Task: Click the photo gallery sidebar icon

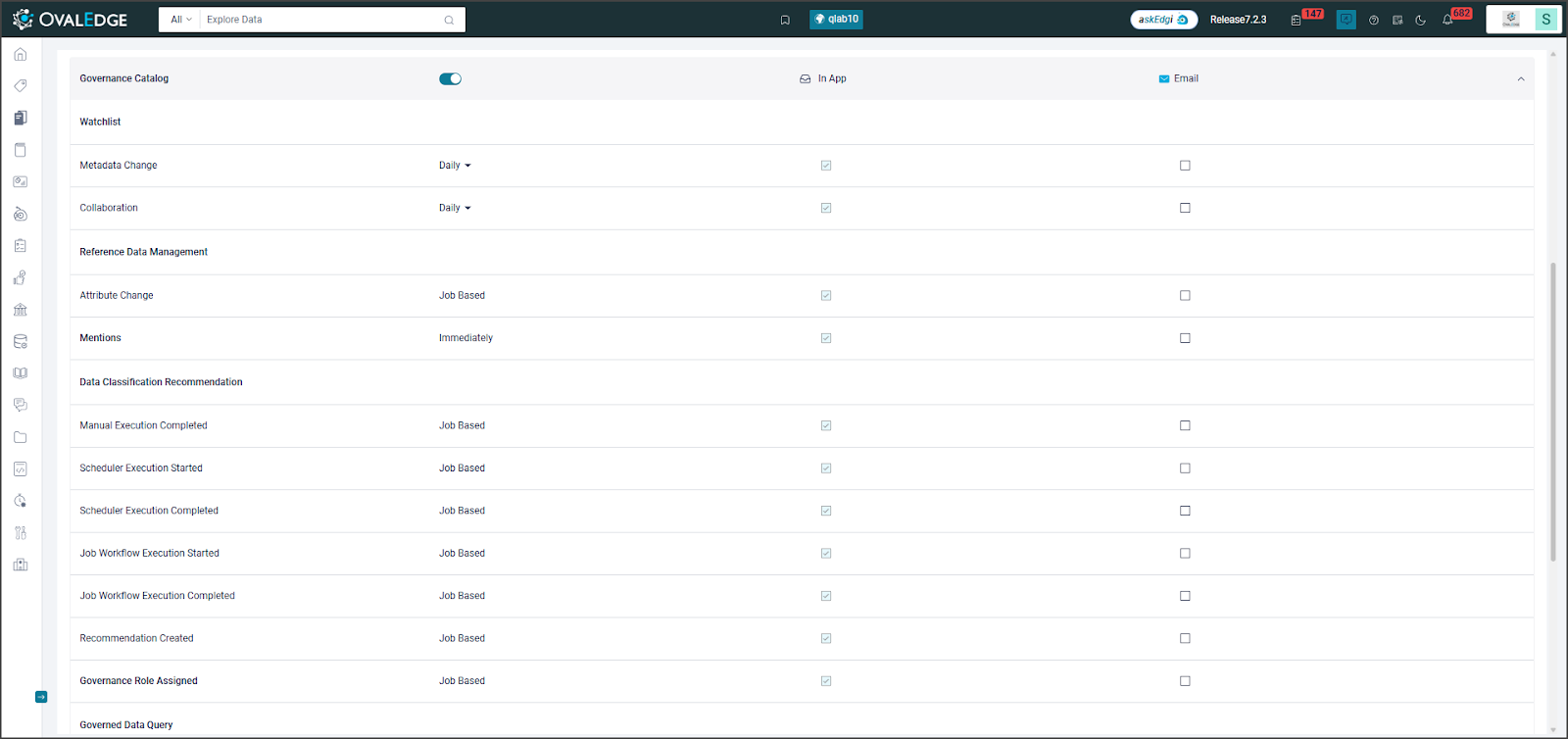Action: (21, 182)
